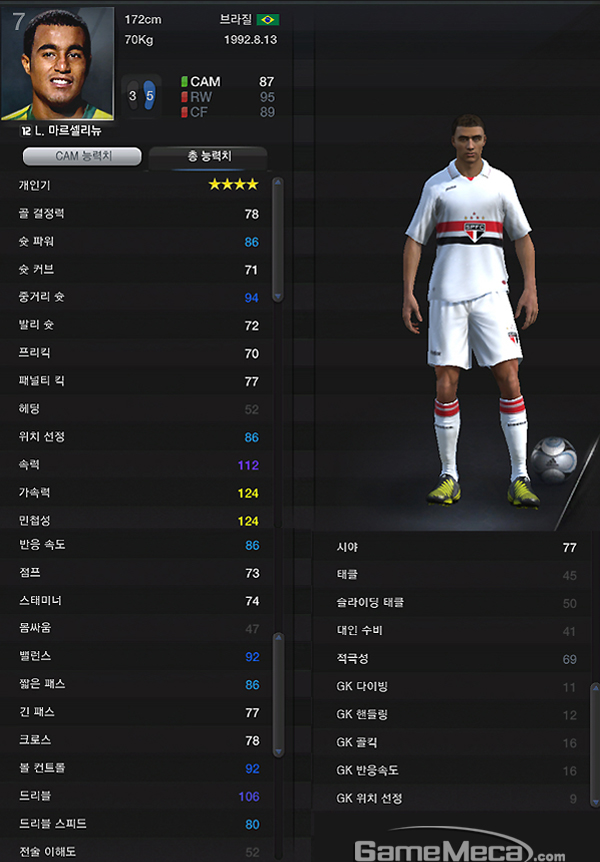Click the lower-left list scroll-up arrow
Screen dimensions: 600x862
279,637
